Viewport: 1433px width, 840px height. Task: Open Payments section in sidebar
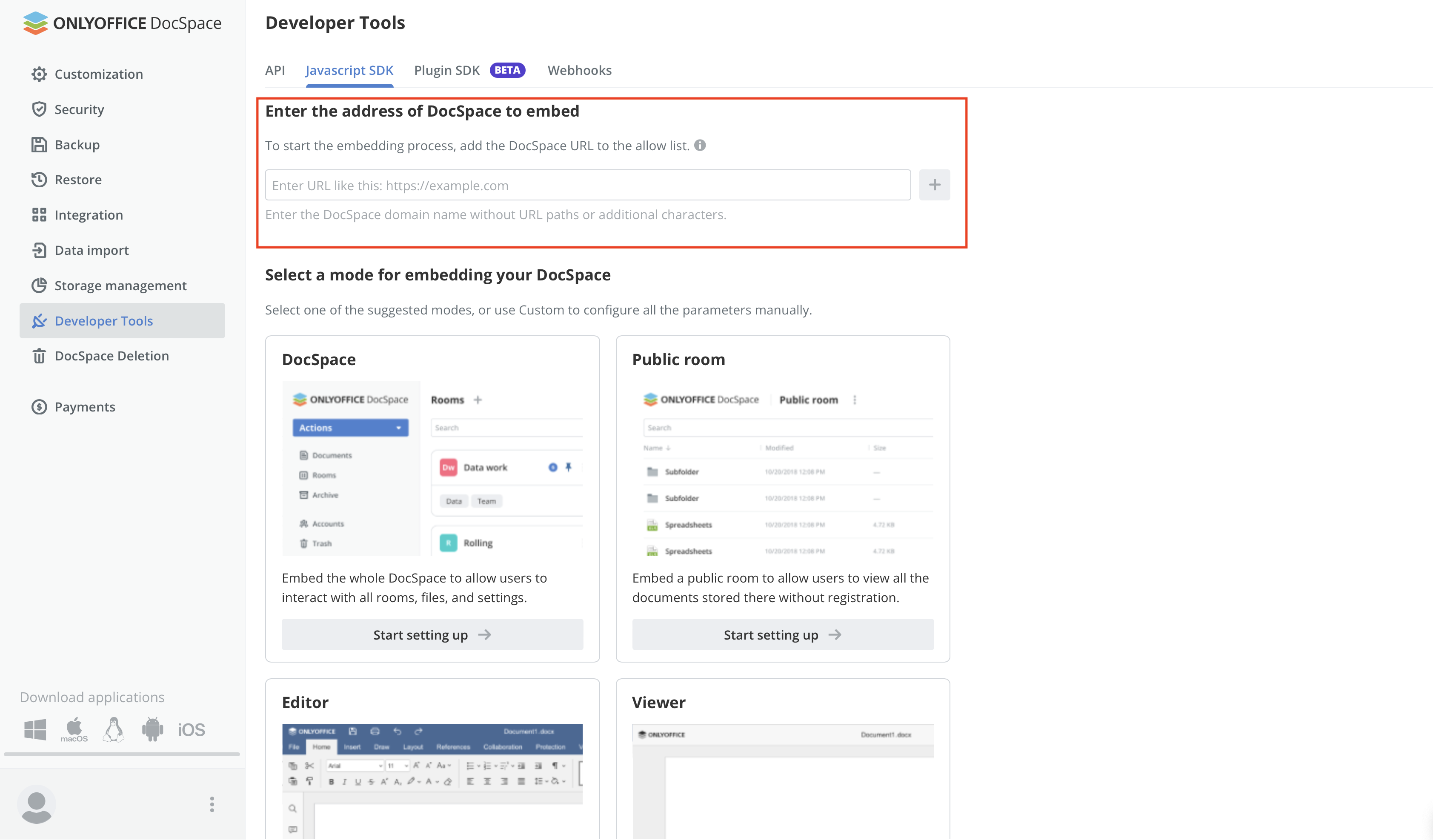(x=85, y=407)
